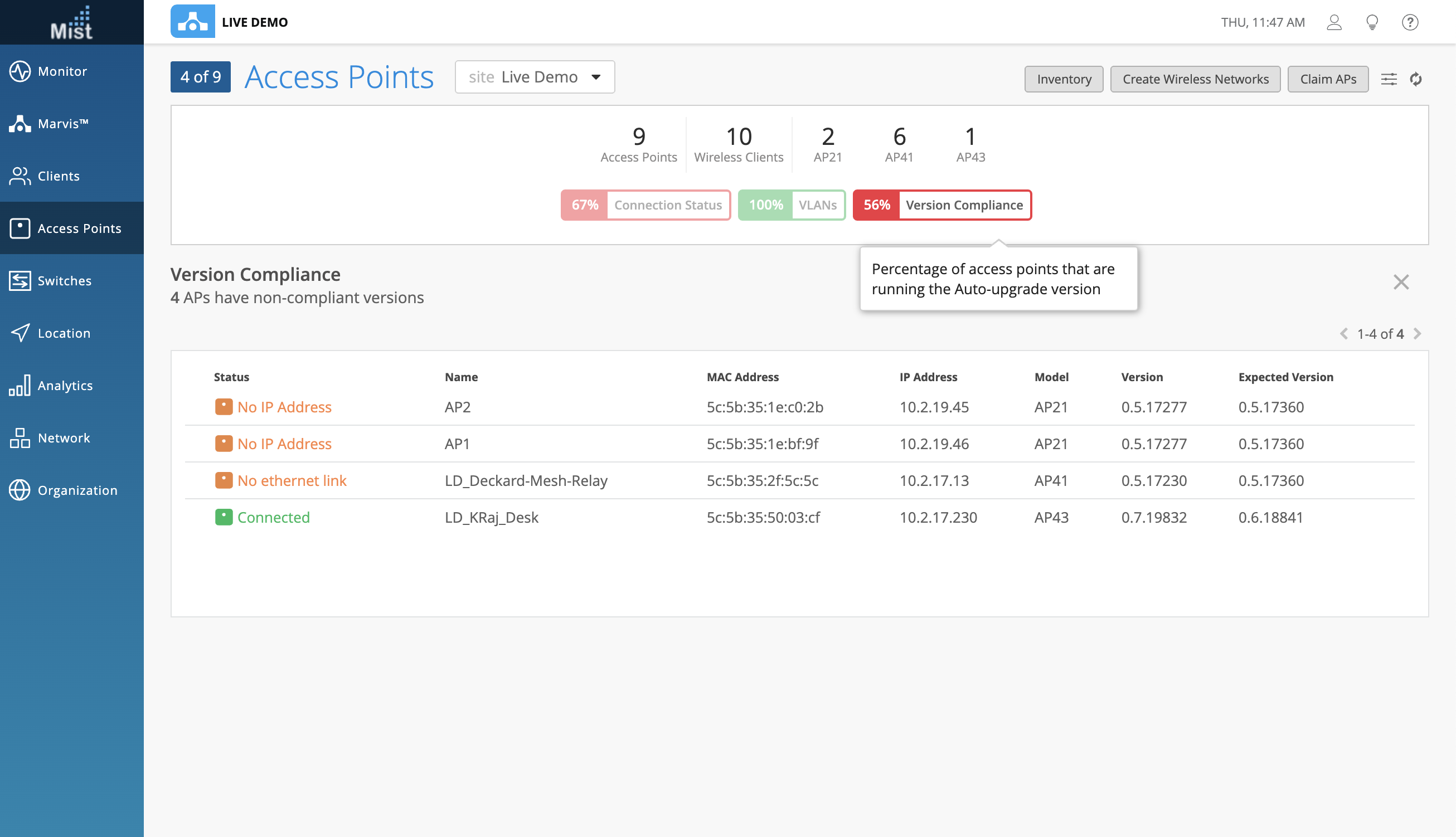
Task: Click Create Wireless Networks button
Action: (x=1195, y=79)
